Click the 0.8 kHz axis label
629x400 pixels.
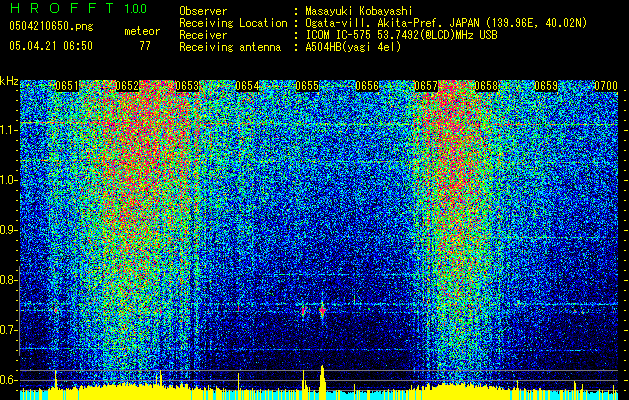tap(9, 280)
